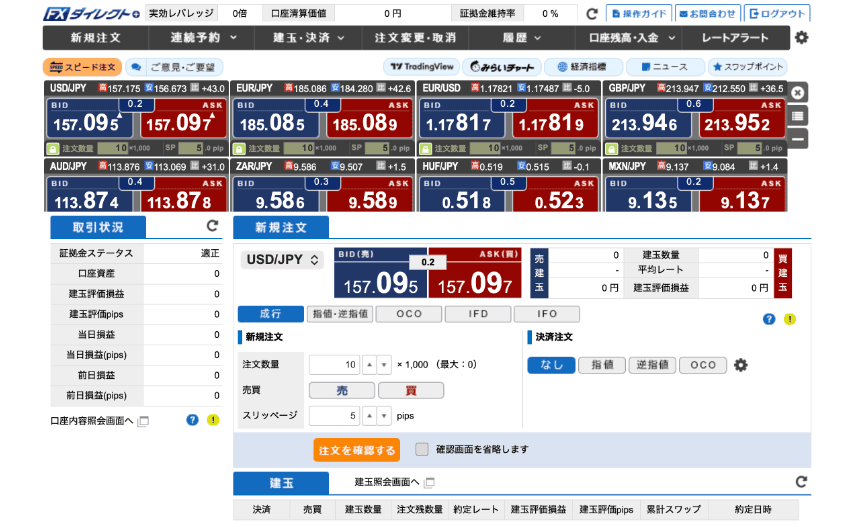850x524 pixels.
Task: Click yellow caution icon in the 新規注文 panel
Action: click(x=790, y=319)
